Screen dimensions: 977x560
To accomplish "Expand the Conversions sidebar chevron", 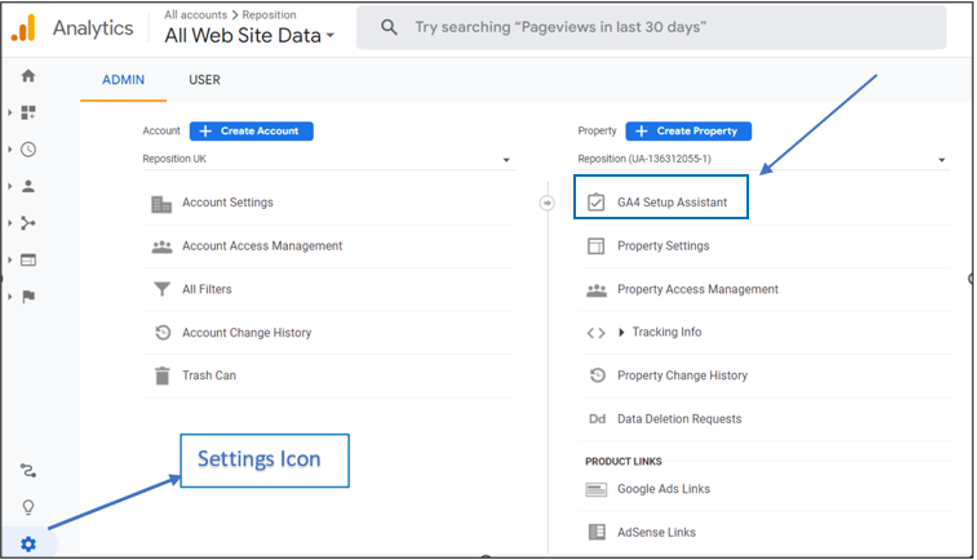I will pyautogui.click(x=9, y=297).
